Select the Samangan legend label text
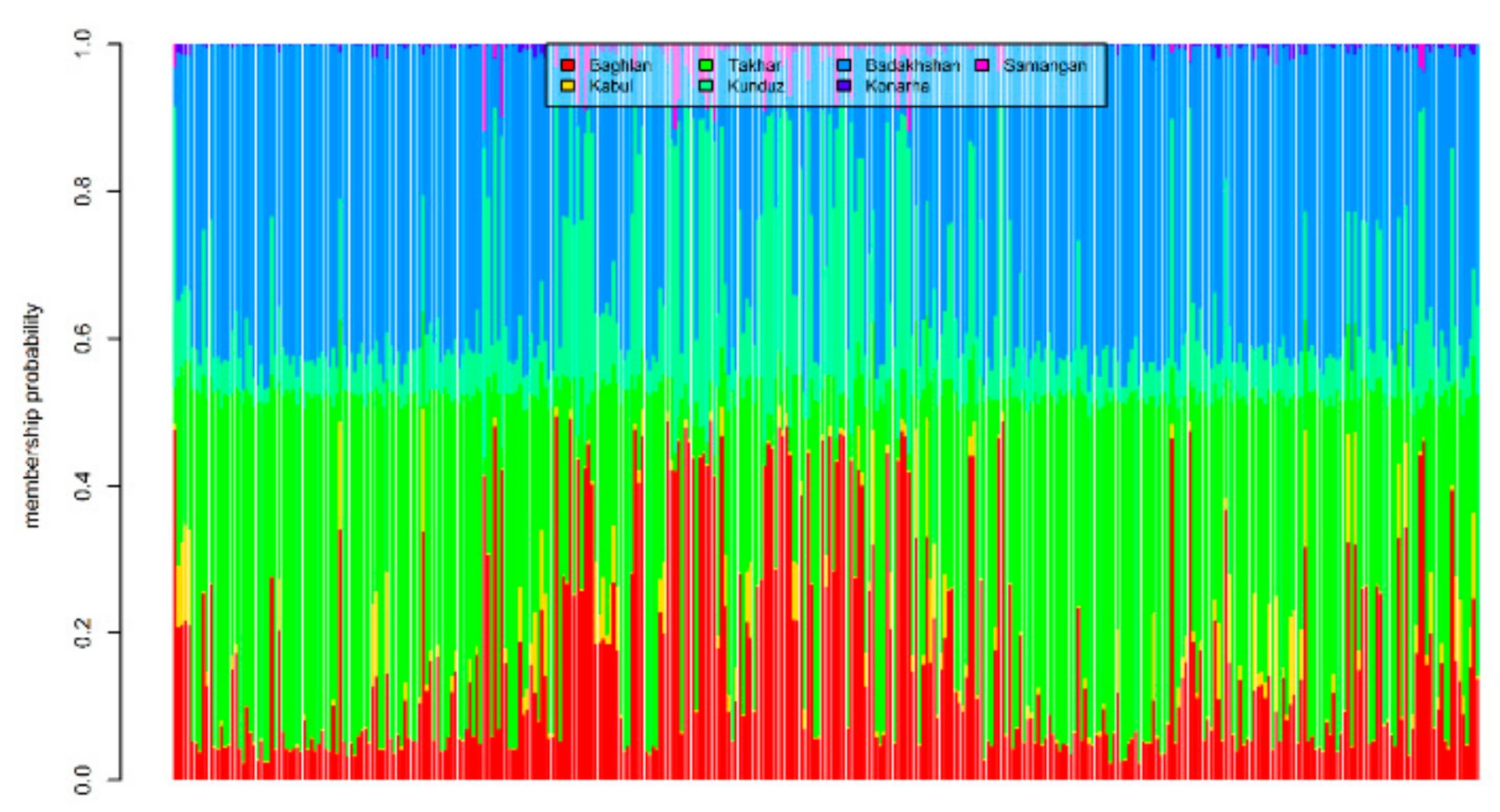 (1048, 66)
